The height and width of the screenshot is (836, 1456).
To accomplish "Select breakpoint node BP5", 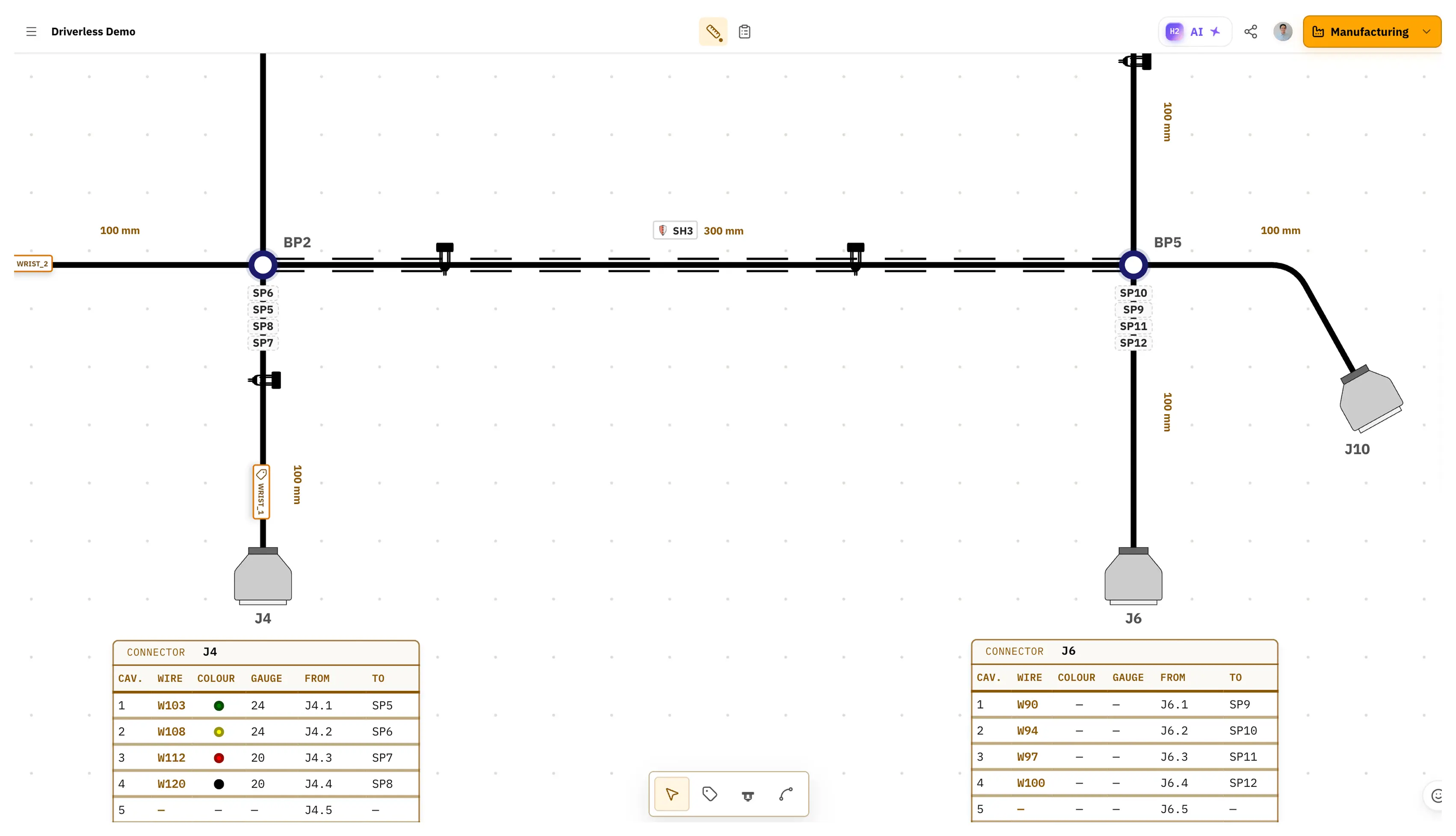I will pos(1133,265).
